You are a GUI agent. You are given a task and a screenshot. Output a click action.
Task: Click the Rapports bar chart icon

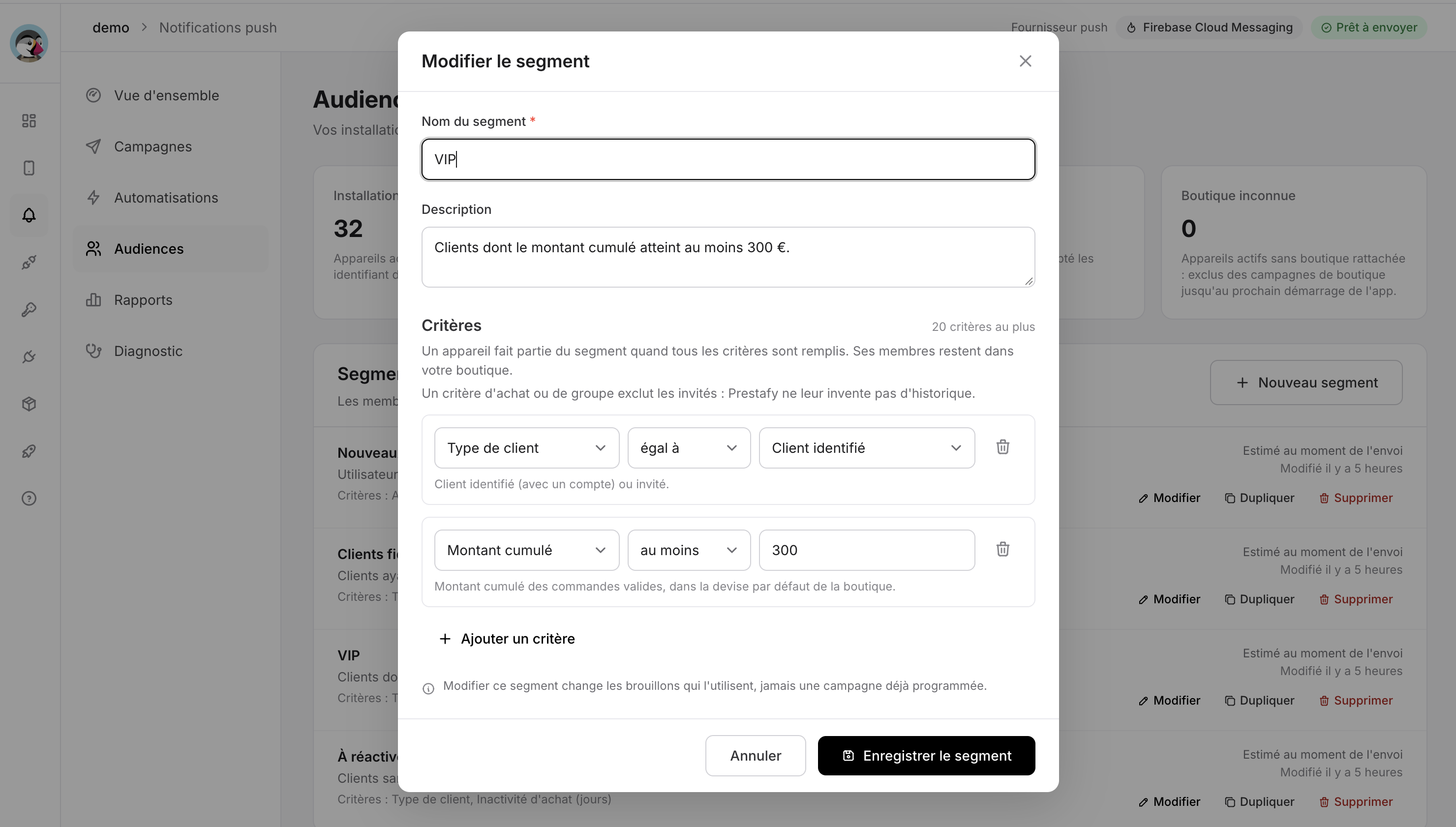[93, 299]
